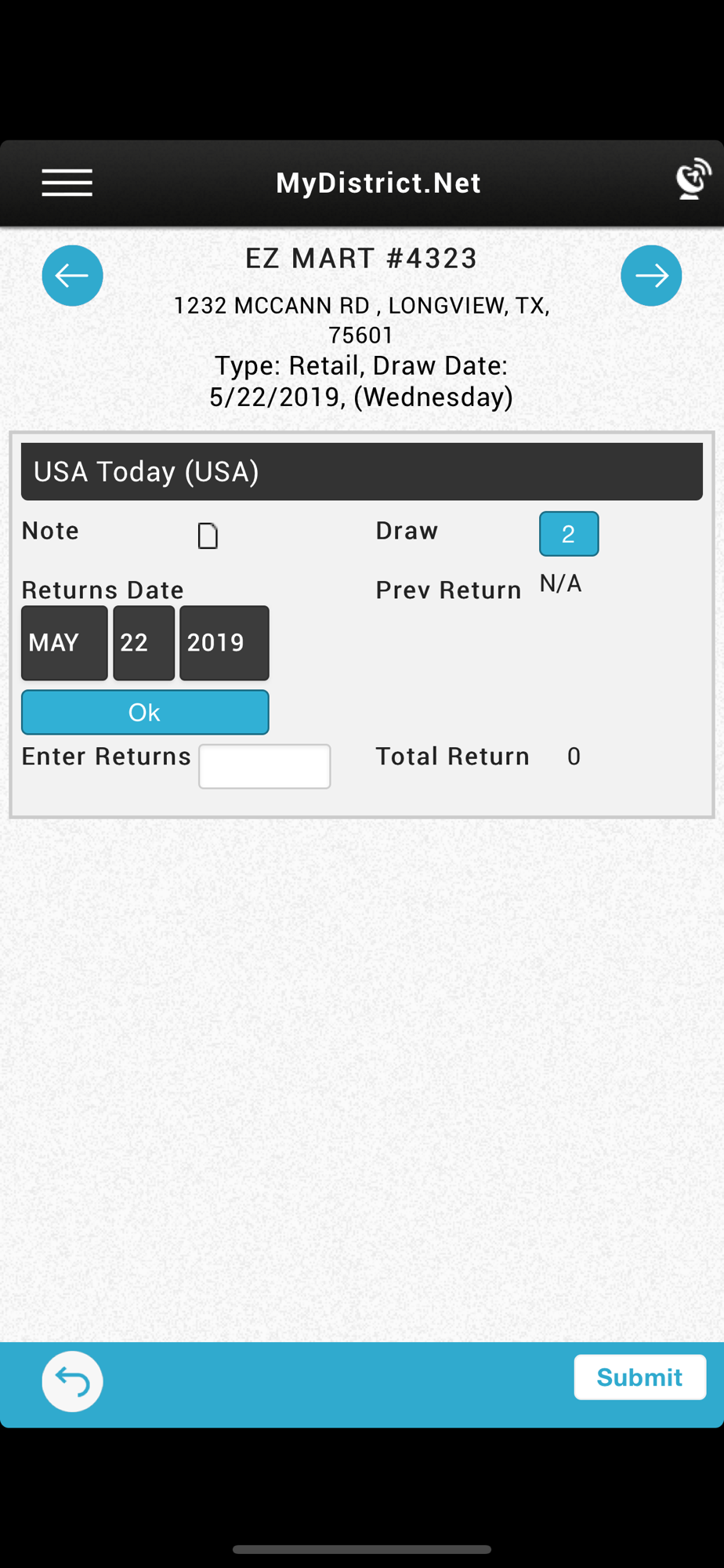Select the 2019 year picker
The image size is (724, 1568).
[224, 643]
